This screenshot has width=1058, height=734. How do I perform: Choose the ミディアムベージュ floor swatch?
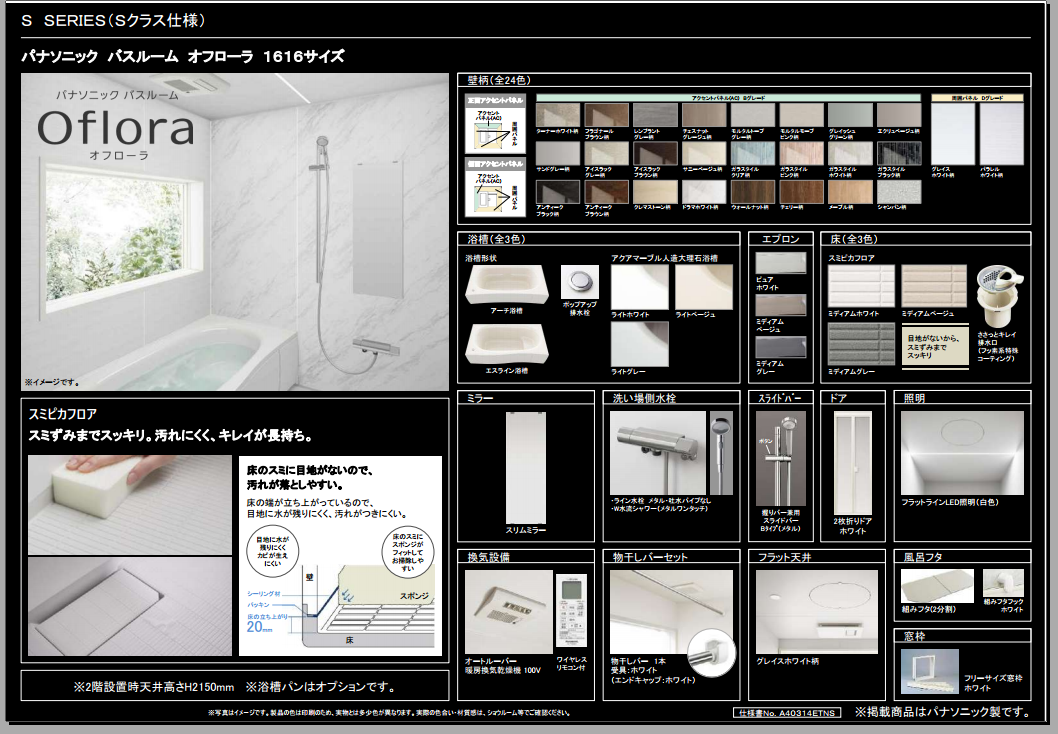point(935,286)
